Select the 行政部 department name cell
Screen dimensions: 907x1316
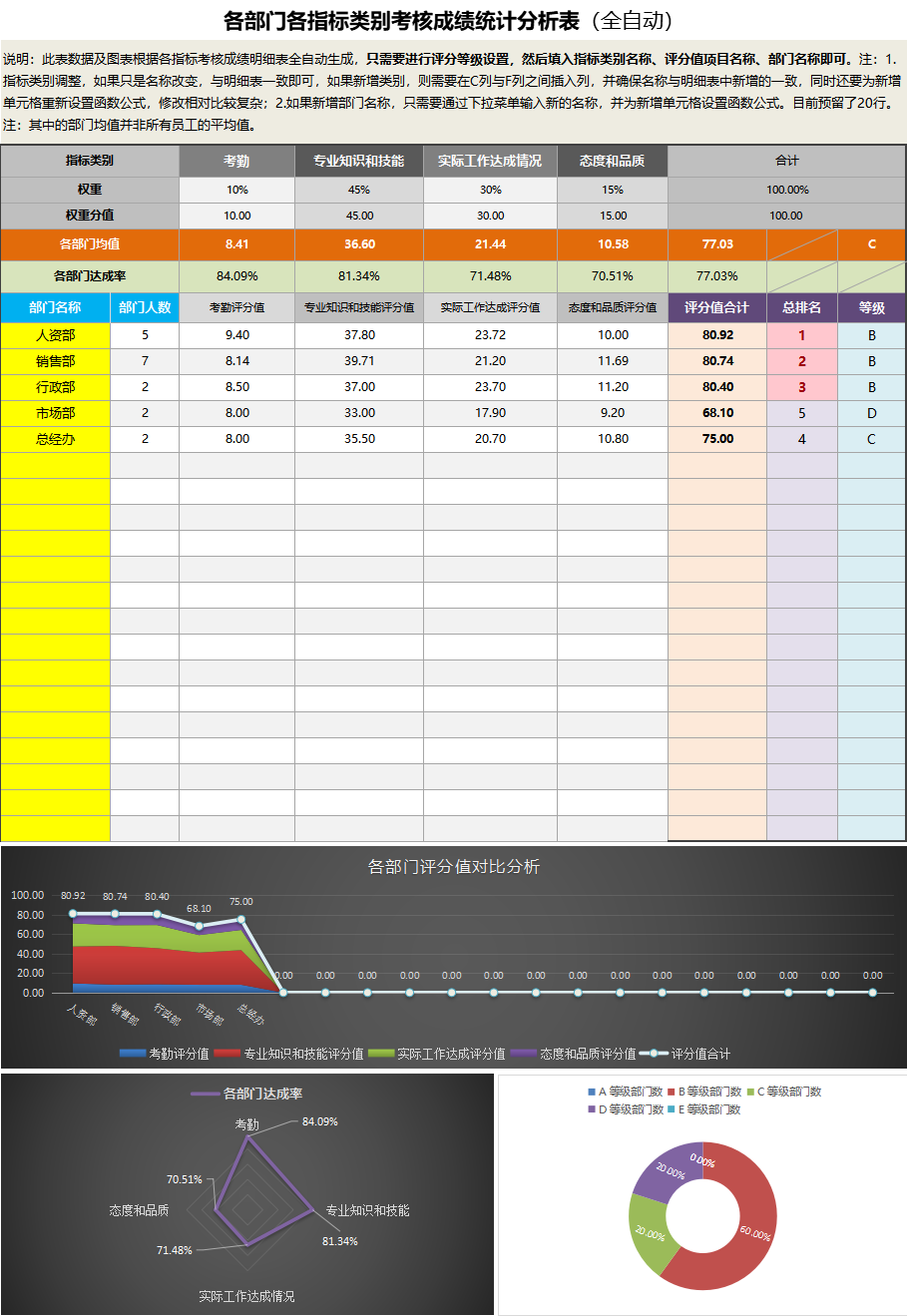coord(55,387)
